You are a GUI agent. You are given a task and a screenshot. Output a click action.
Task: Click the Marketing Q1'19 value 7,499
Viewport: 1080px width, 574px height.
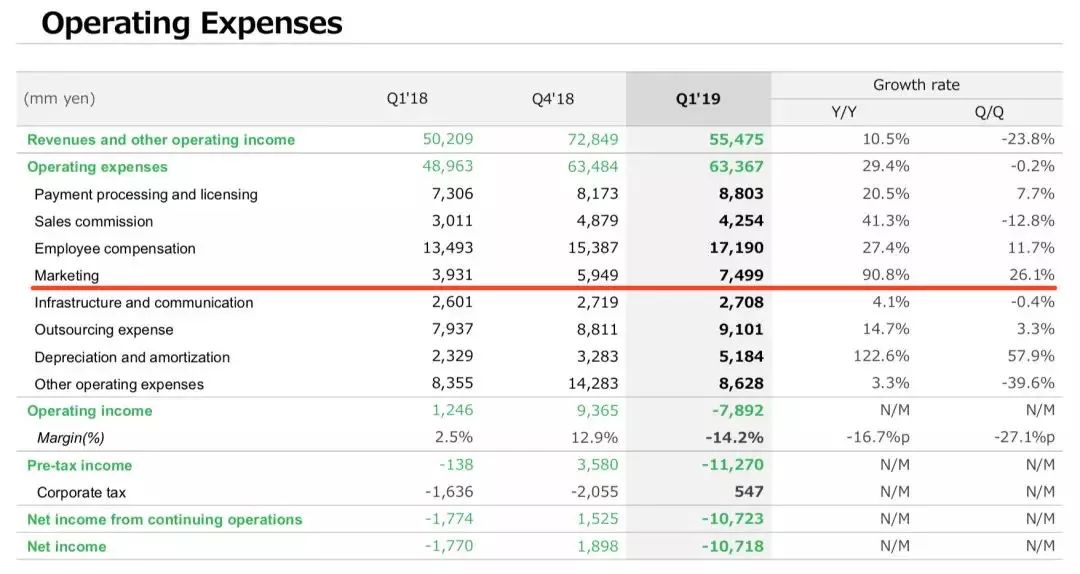[x=735, y=275]
